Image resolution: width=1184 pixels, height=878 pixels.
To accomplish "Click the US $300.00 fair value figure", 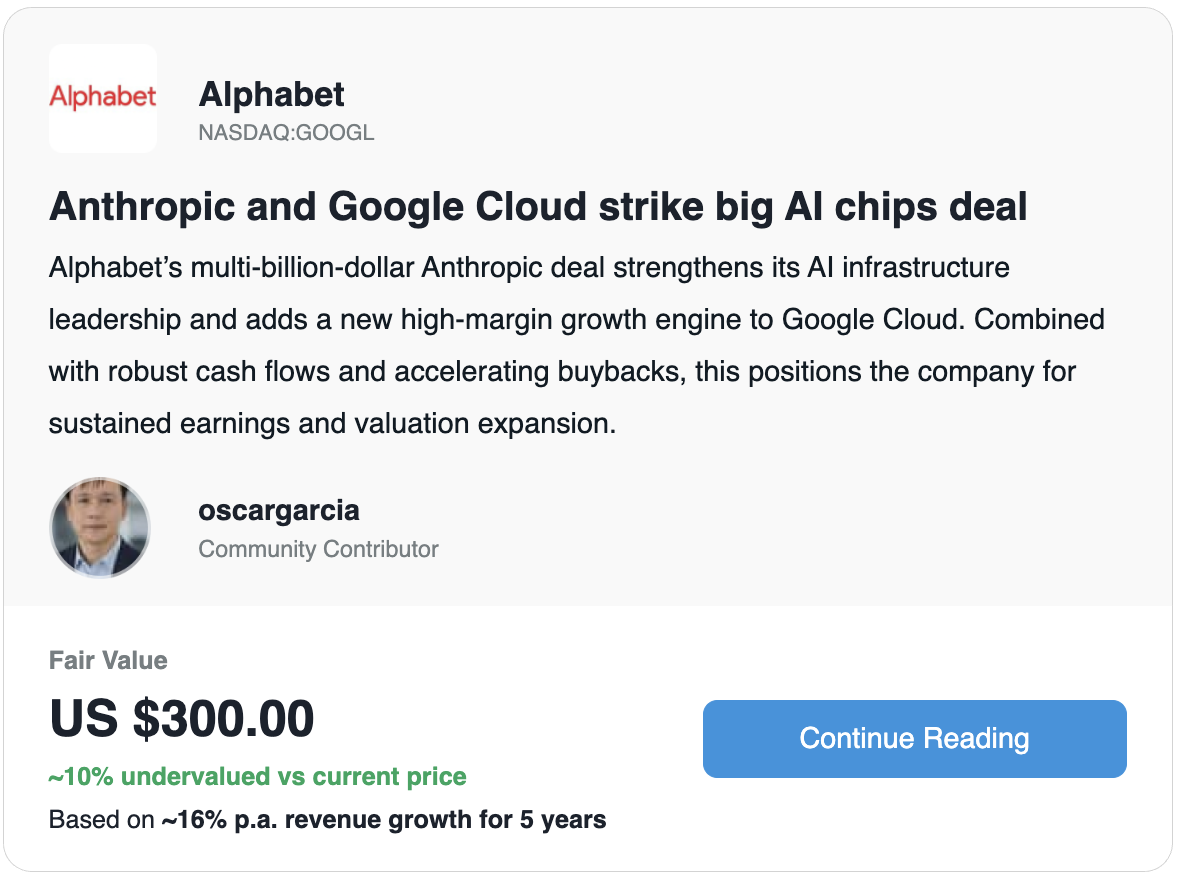I will pyautogui.click(x=182, y=718).
